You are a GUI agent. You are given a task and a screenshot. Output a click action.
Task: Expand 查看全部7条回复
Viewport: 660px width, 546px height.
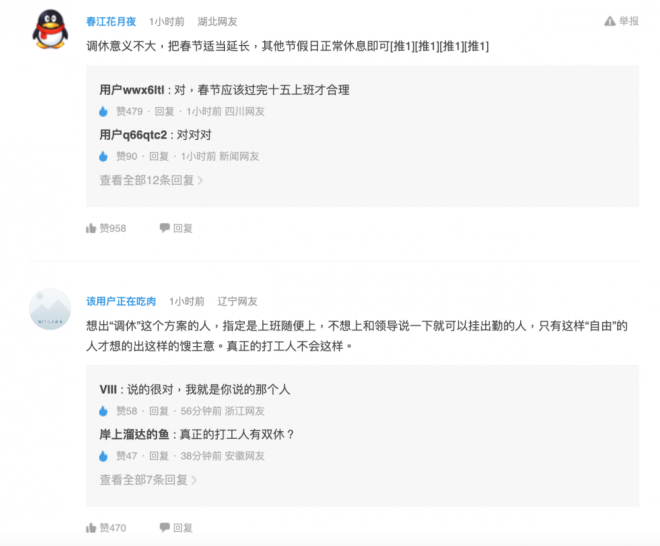tap(148, 480)
